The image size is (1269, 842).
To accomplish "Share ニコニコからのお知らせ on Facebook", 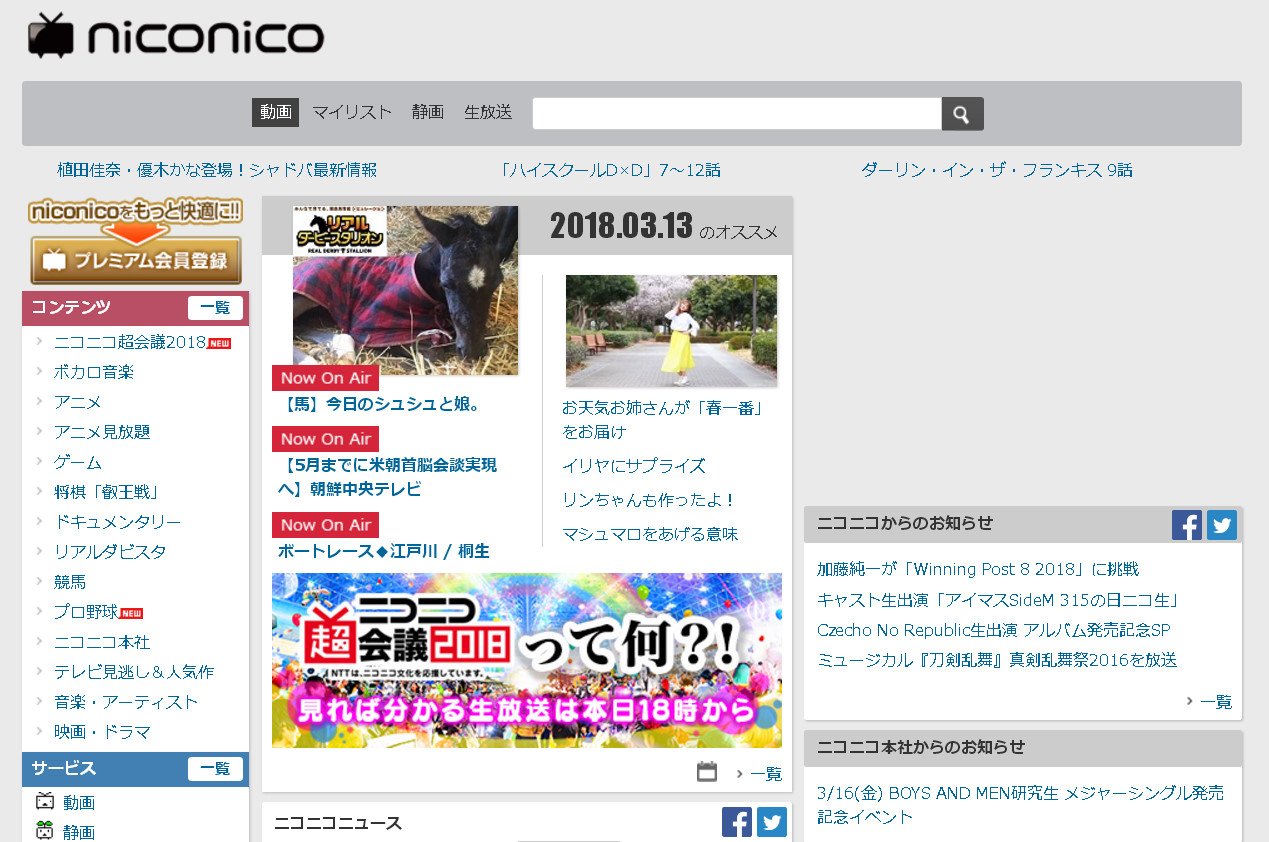I will point(1187,525).
